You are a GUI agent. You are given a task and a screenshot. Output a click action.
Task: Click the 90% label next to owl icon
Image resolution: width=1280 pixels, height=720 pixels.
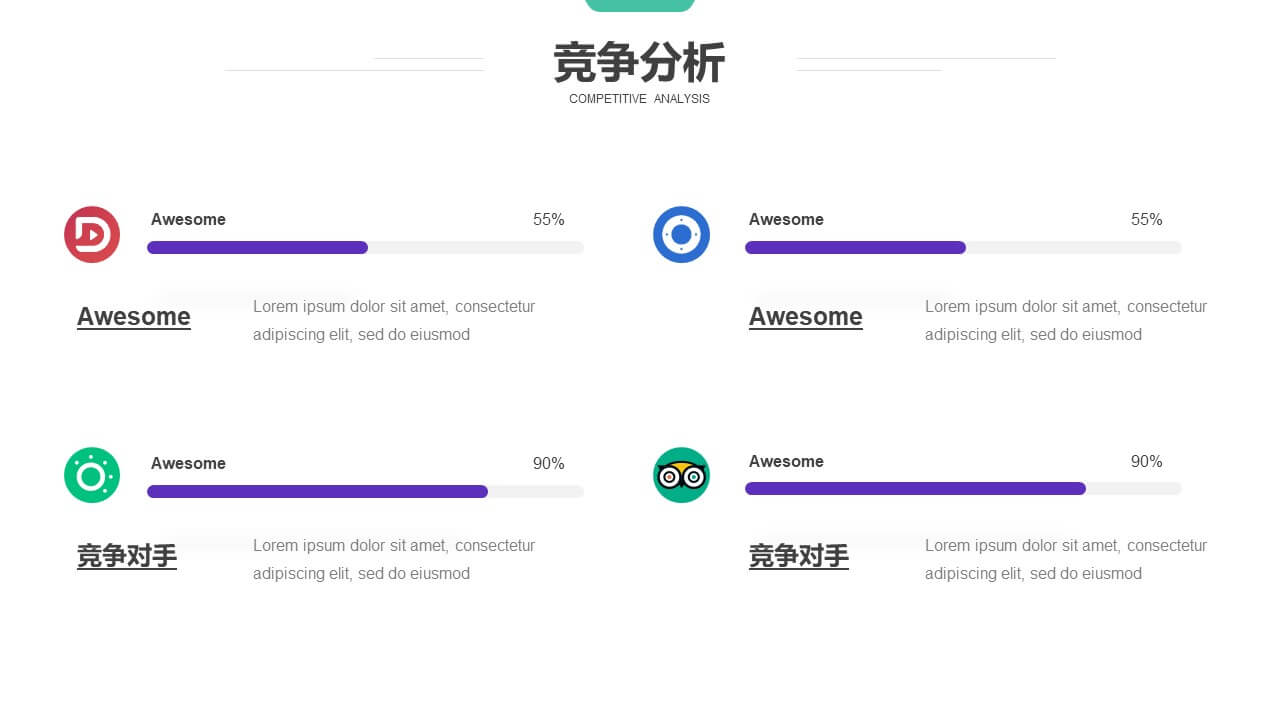click(x=1147, y=461)
